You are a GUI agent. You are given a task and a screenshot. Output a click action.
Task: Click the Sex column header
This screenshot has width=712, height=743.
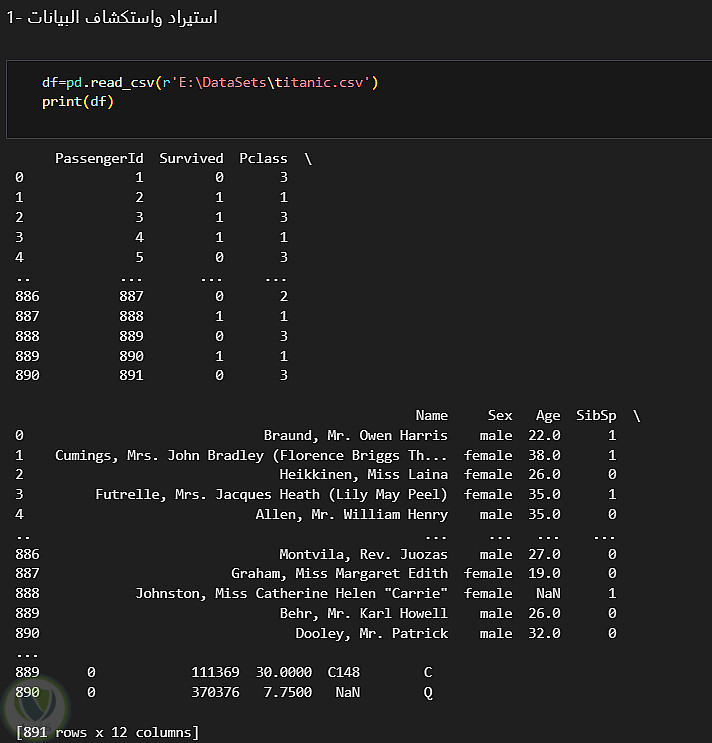[x=500, y=415]
